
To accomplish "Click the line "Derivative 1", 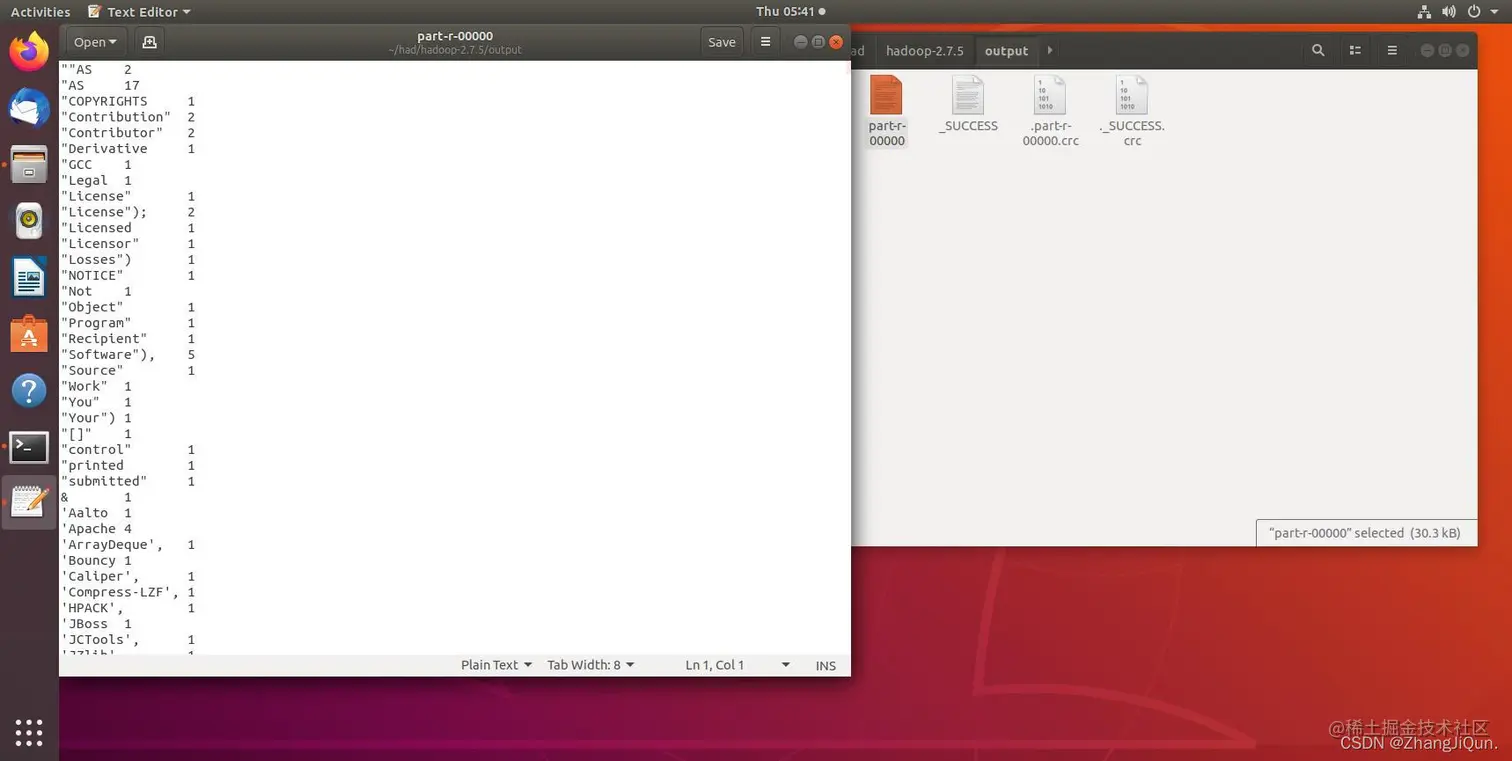I will [128, 149].
